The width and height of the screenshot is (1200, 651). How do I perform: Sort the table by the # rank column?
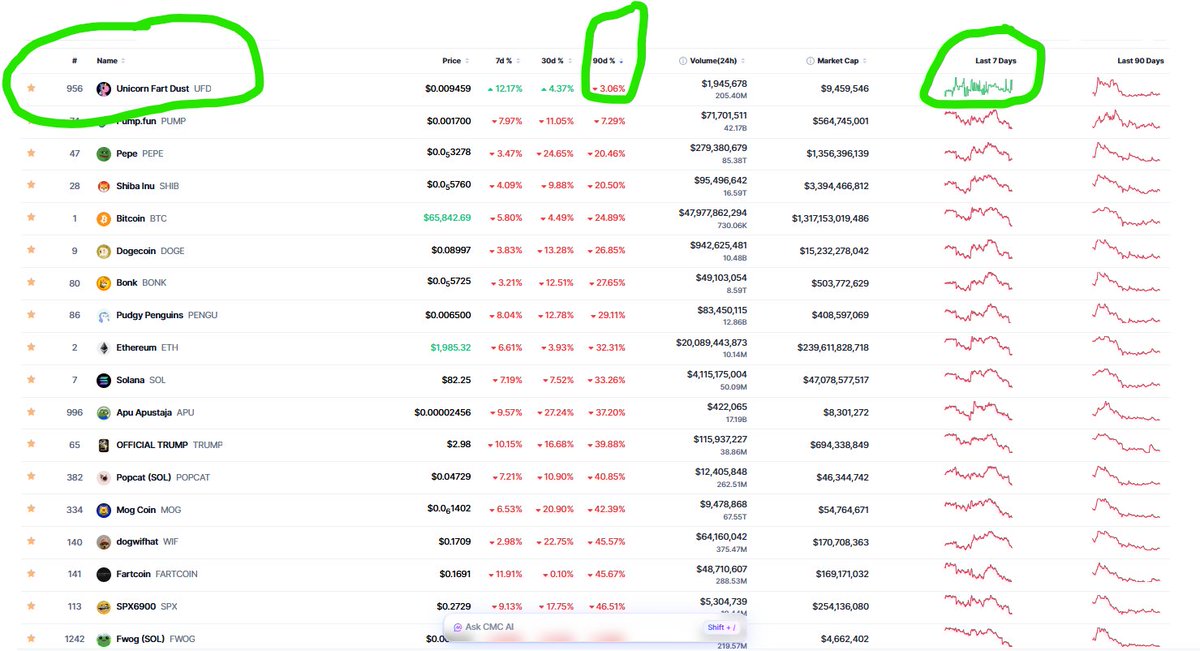click(75, 61)
